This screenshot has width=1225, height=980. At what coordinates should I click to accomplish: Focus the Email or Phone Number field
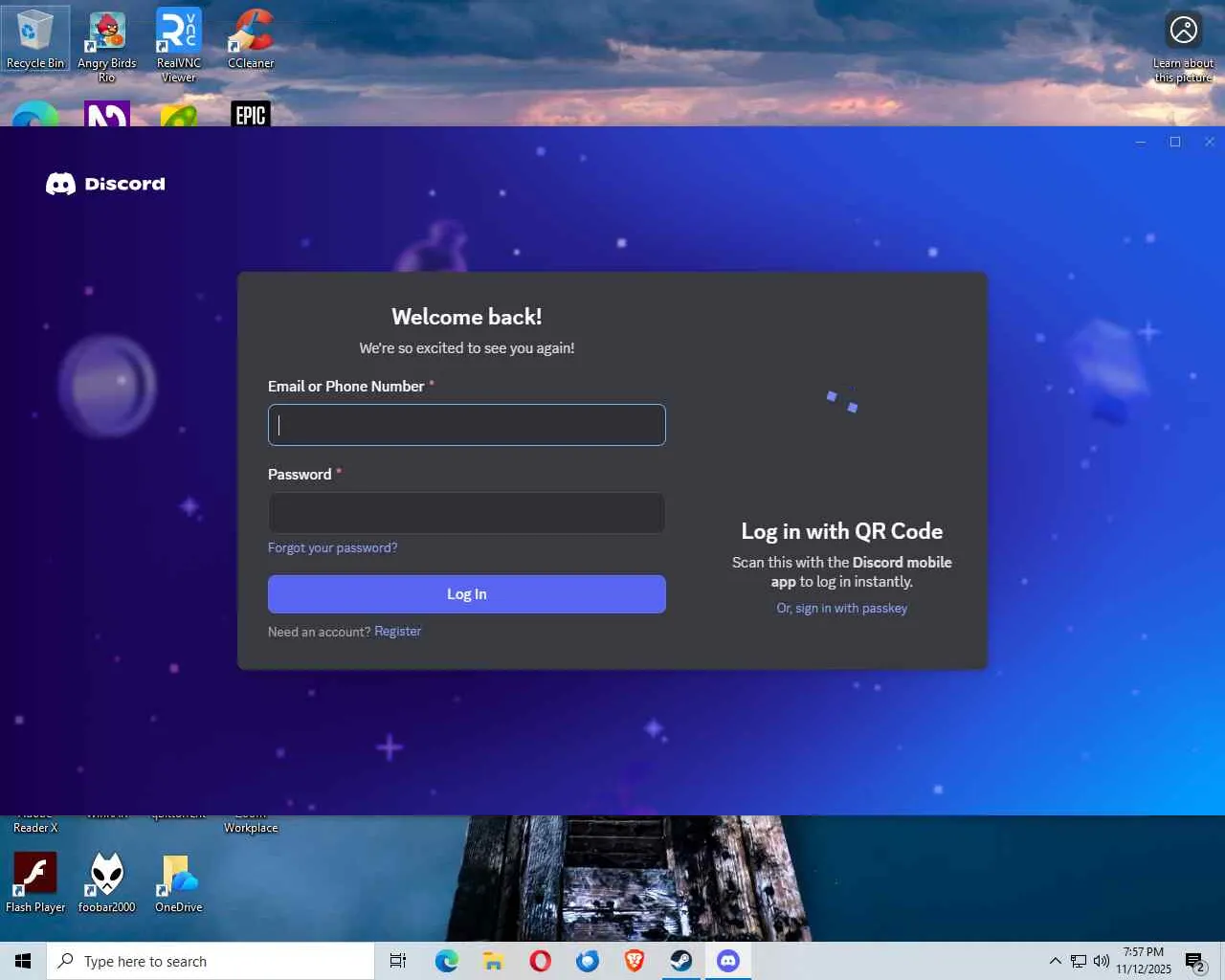coord(467,425)
